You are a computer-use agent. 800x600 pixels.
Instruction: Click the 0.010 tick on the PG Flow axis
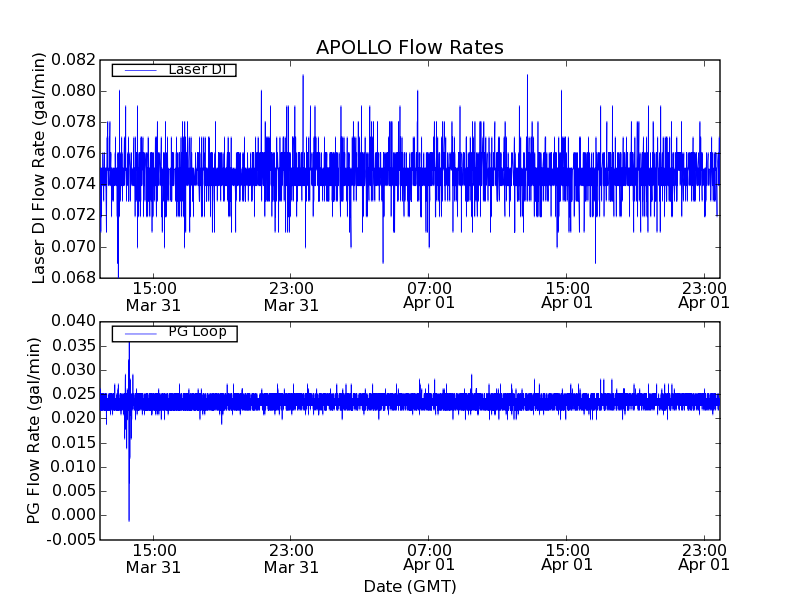73,467
